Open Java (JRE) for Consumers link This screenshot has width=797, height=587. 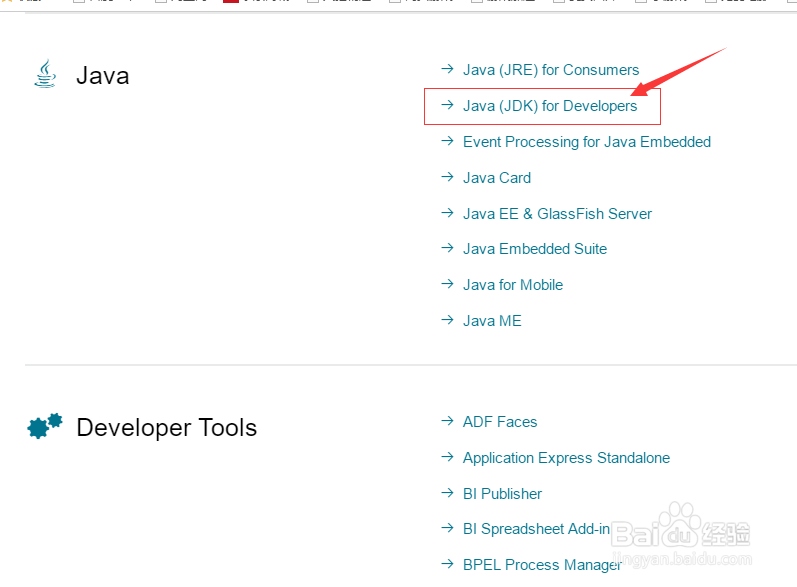pos(551,70)
